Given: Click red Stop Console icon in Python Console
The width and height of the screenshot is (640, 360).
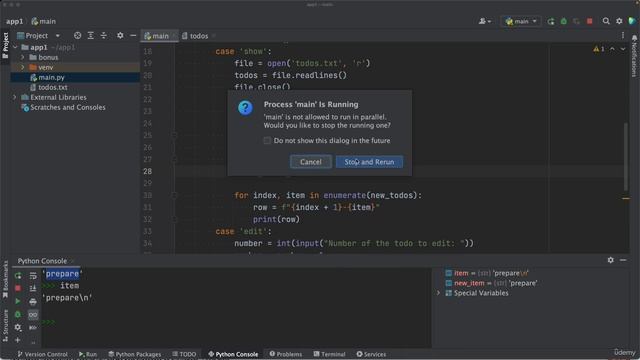Looking at the screenshot, I should pos(18,288).
